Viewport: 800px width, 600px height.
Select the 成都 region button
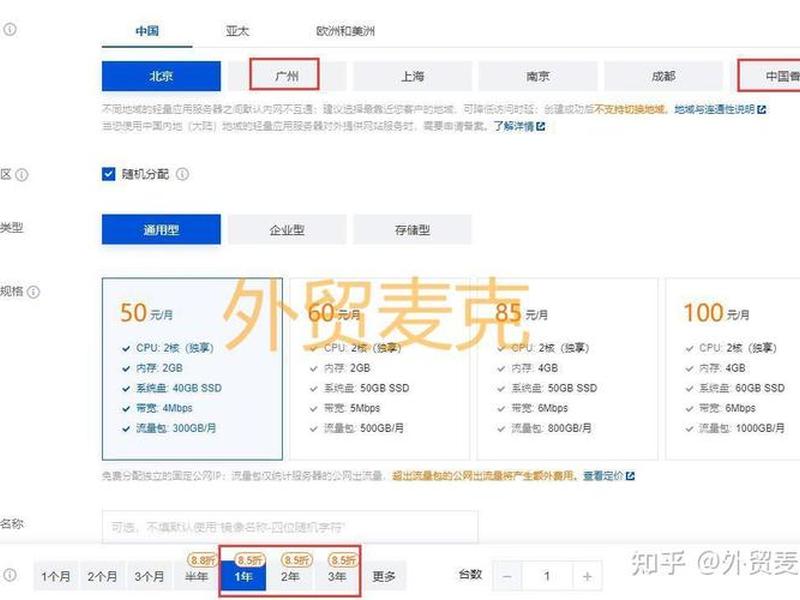tap(663, 76)
